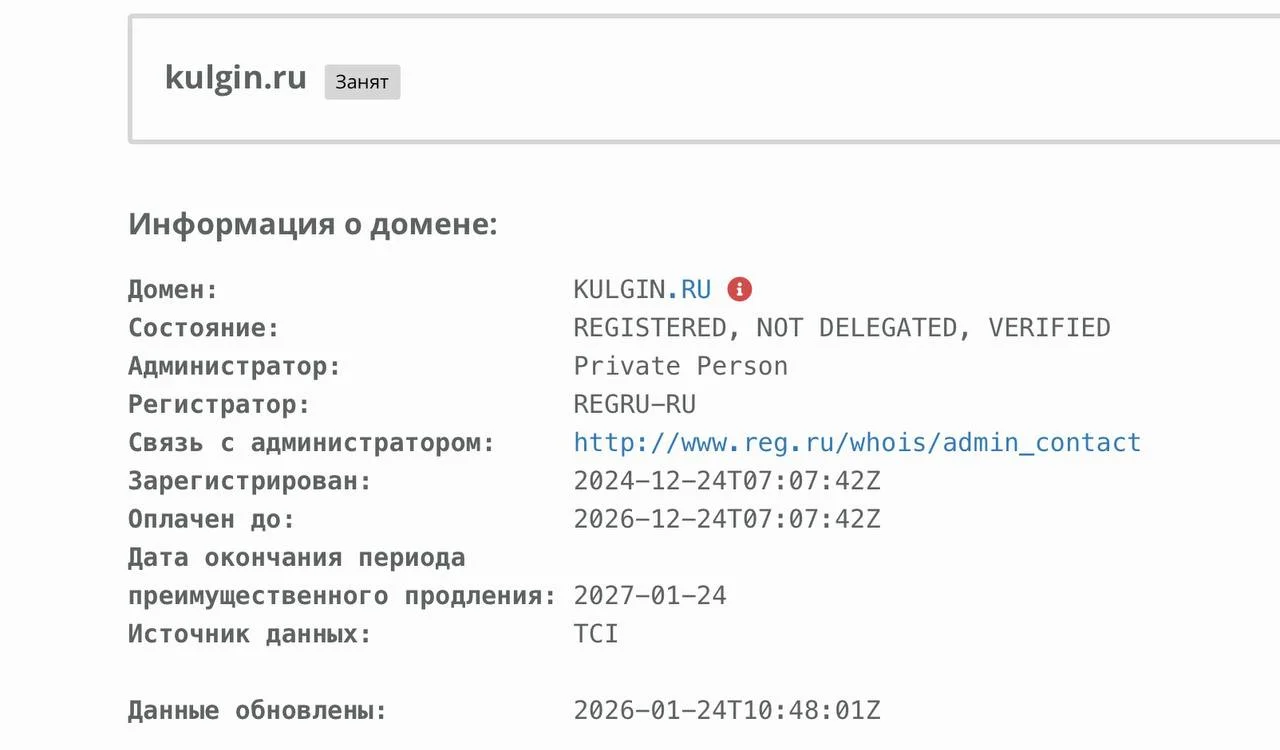
Task: Click the KULGIN.RU domain value
Action: pos(641,290)
